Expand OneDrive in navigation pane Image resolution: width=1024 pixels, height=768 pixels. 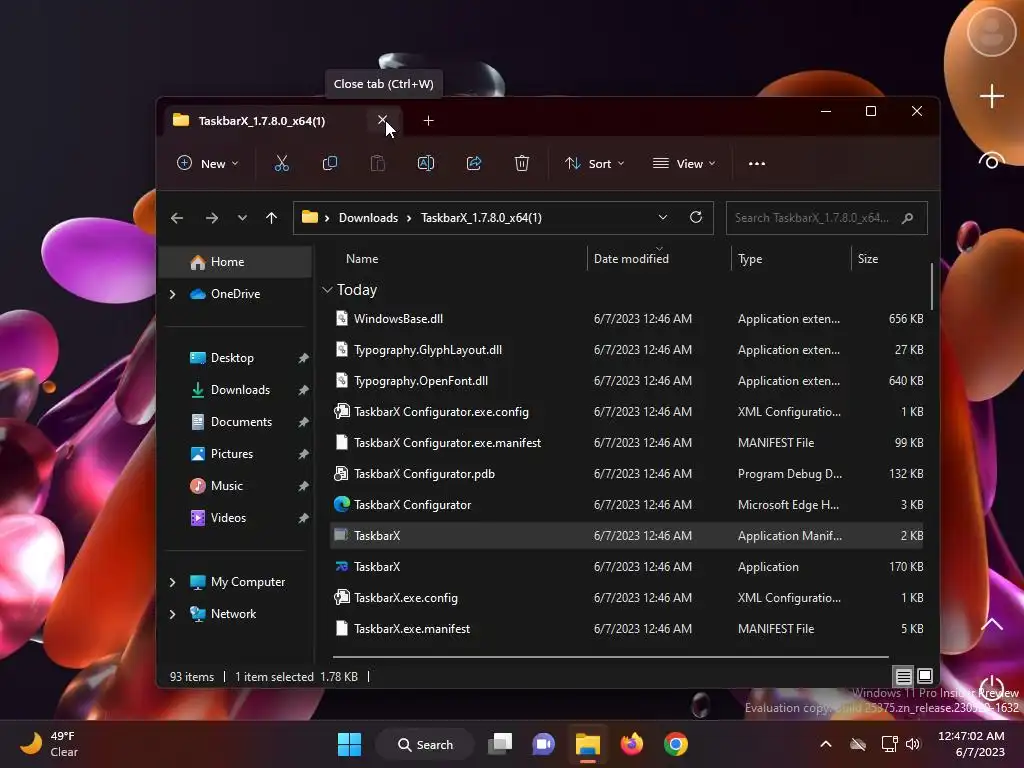pos(172,295)
